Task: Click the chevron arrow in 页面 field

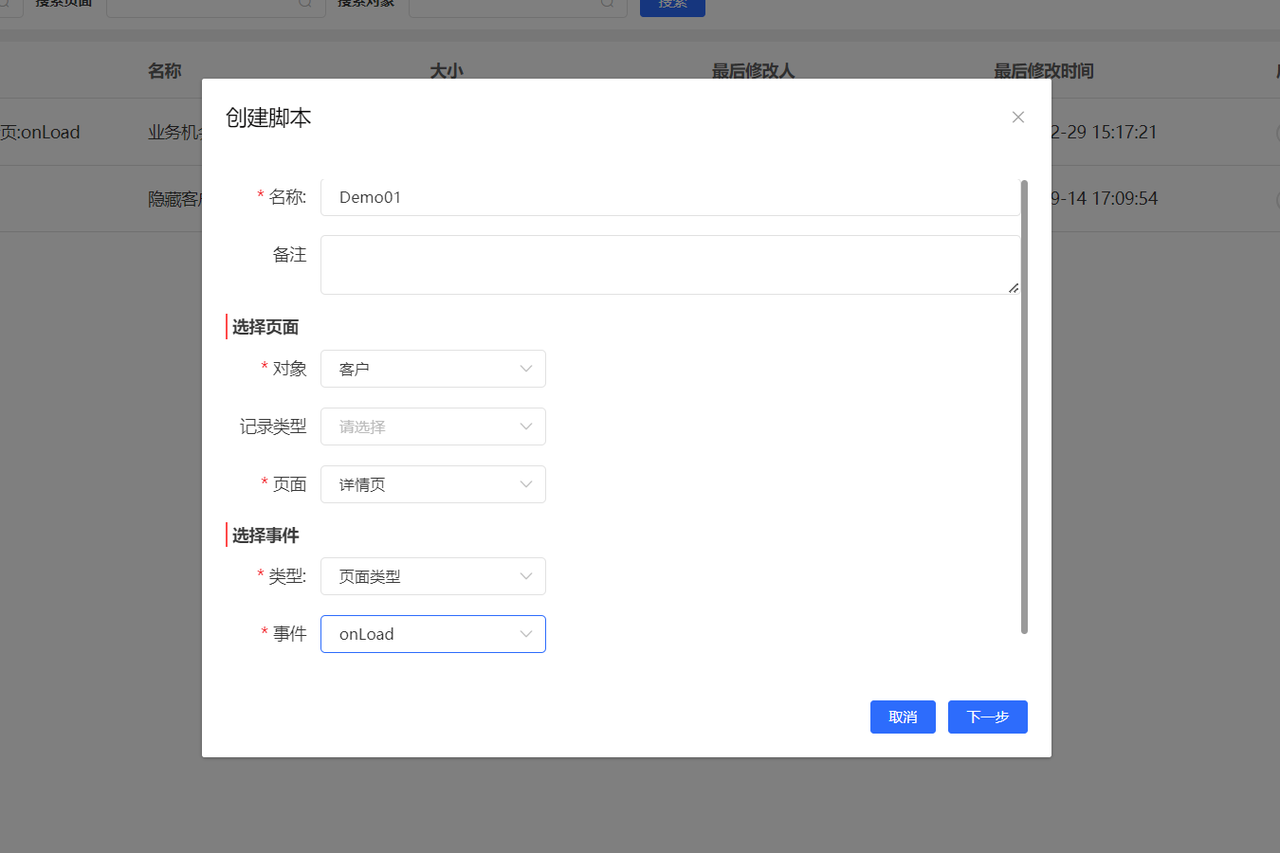Action: [x=526, y=485]
